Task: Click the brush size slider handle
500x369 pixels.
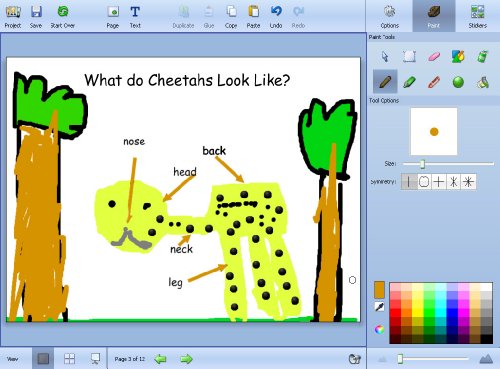Action: click(422, 164)
